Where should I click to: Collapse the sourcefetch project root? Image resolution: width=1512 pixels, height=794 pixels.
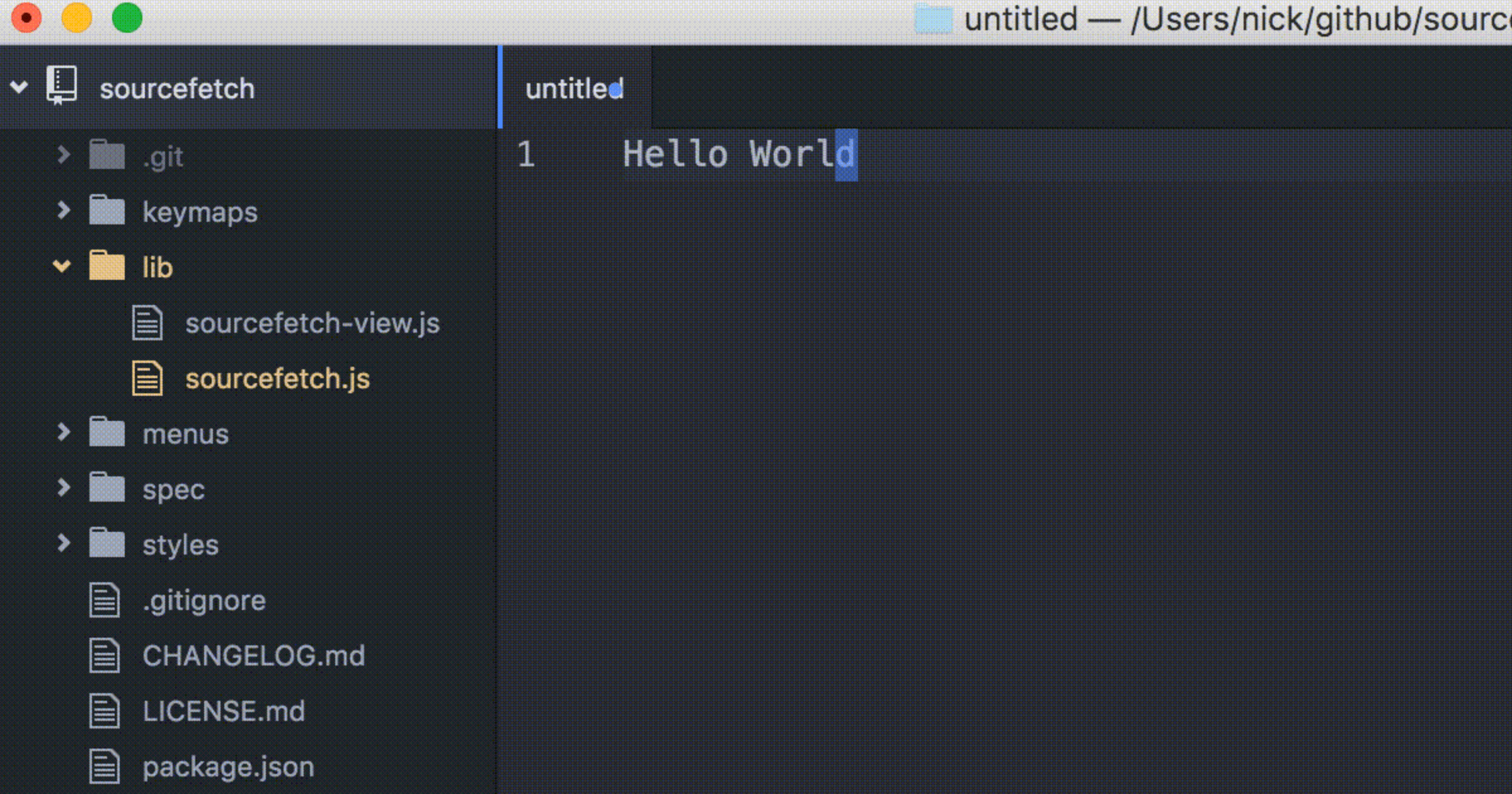[x=20, y=88]
